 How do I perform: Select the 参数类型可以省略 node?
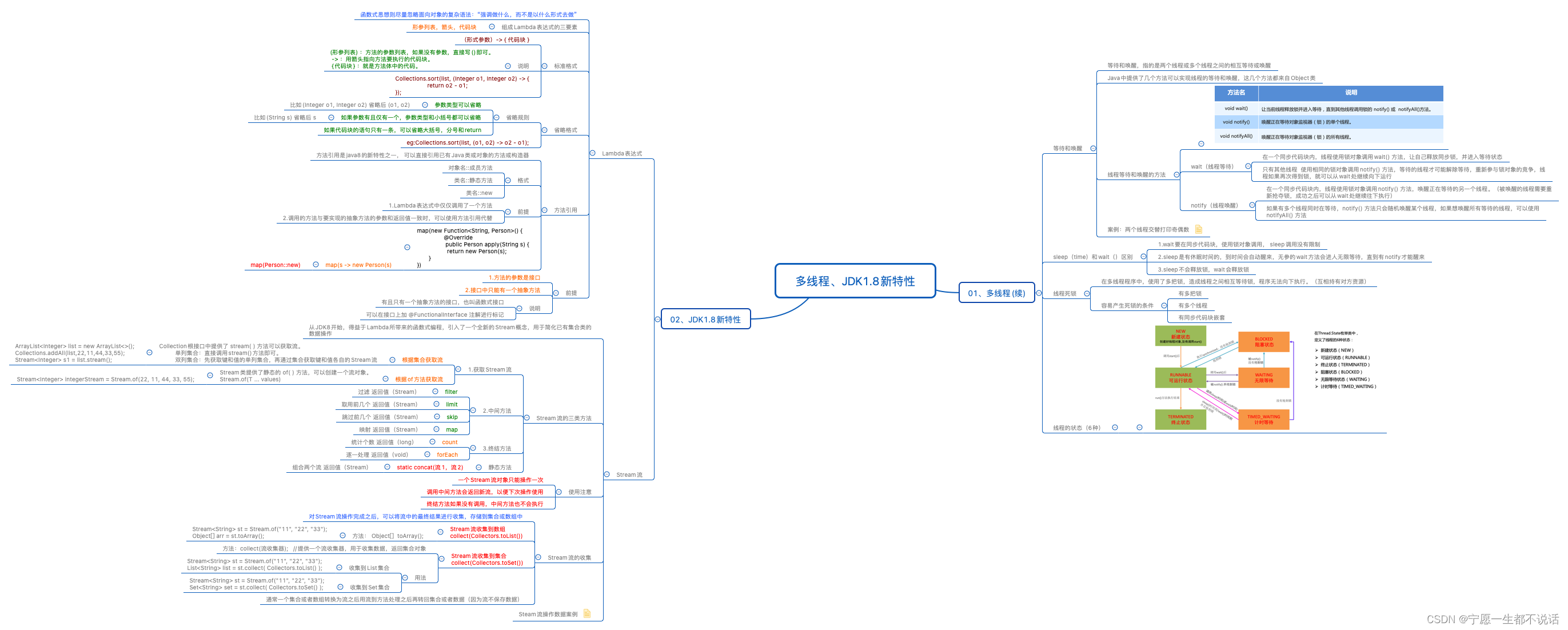point(457,105)
